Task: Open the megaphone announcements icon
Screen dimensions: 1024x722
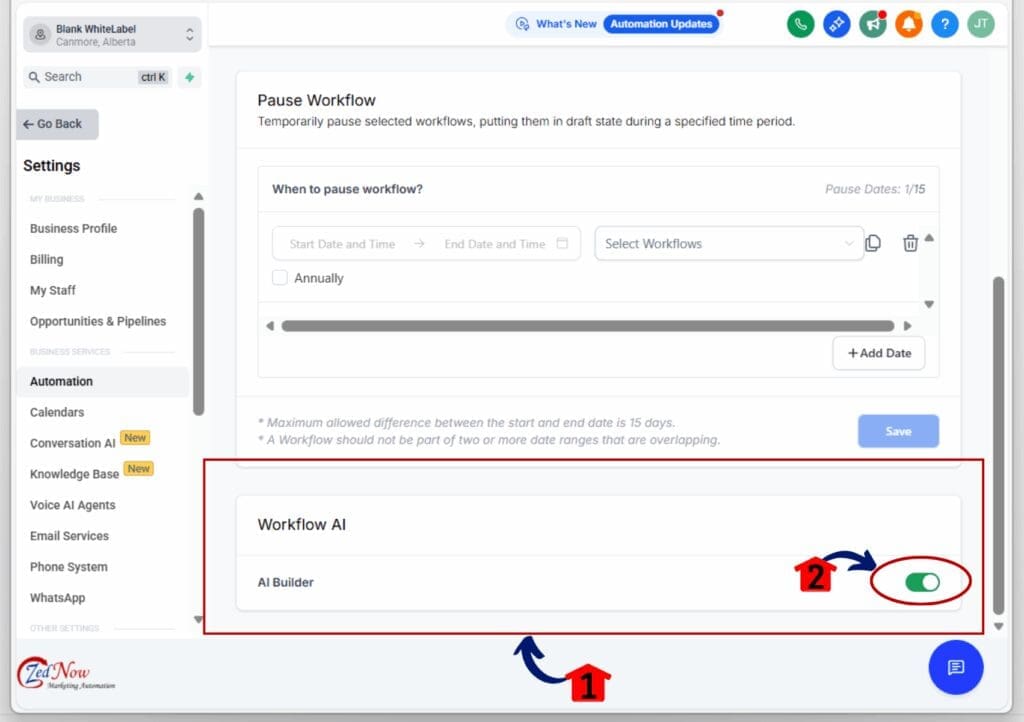Action: [872, 24]
